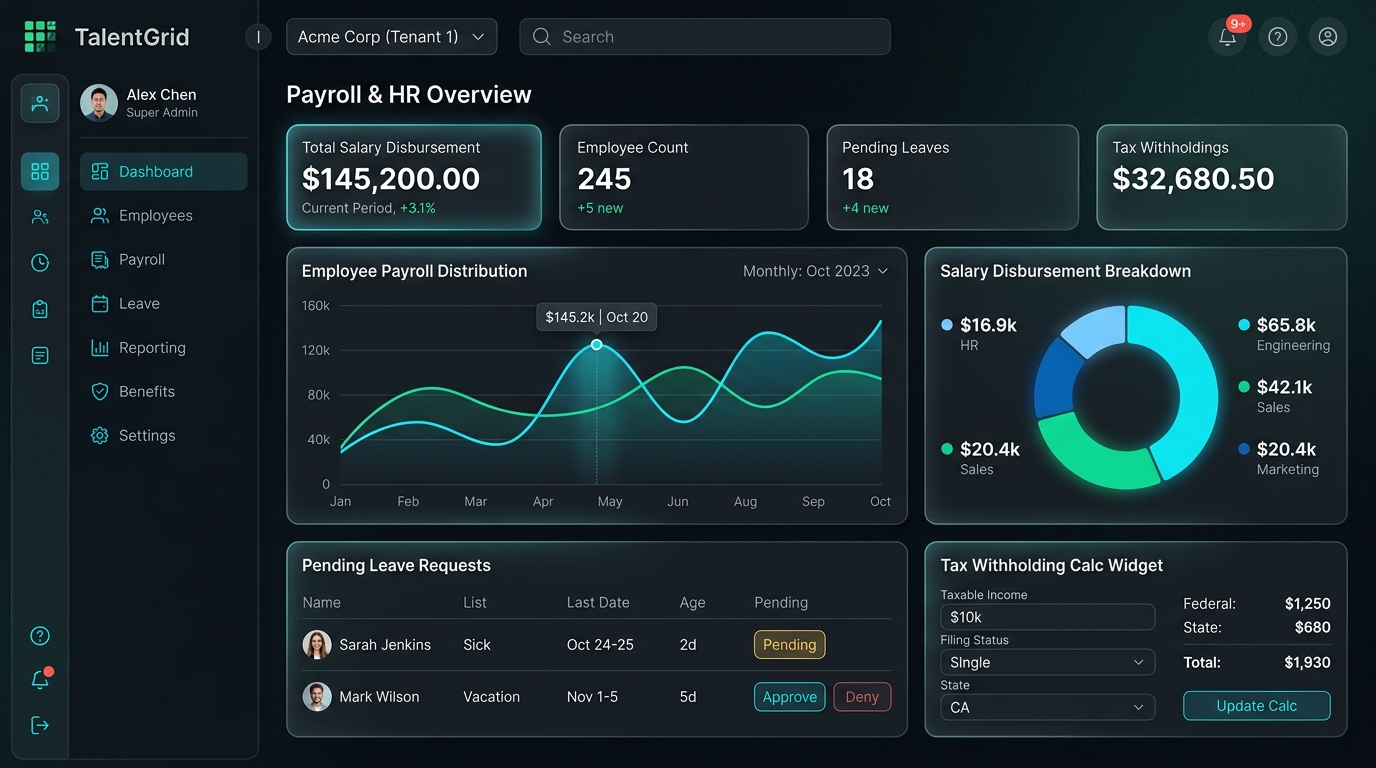Screen dimensions: 1376x768
Task: Open the Benefits menu item
Action: (x=164, y=391)
